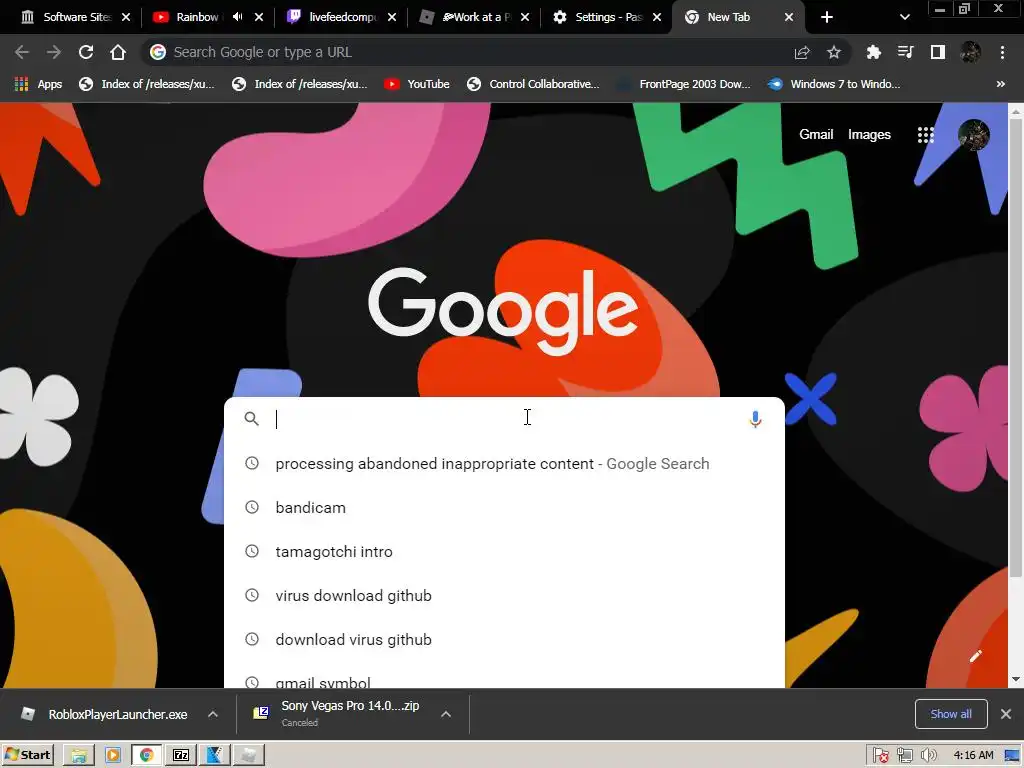Close the Software Sites tab

point(126,17)
